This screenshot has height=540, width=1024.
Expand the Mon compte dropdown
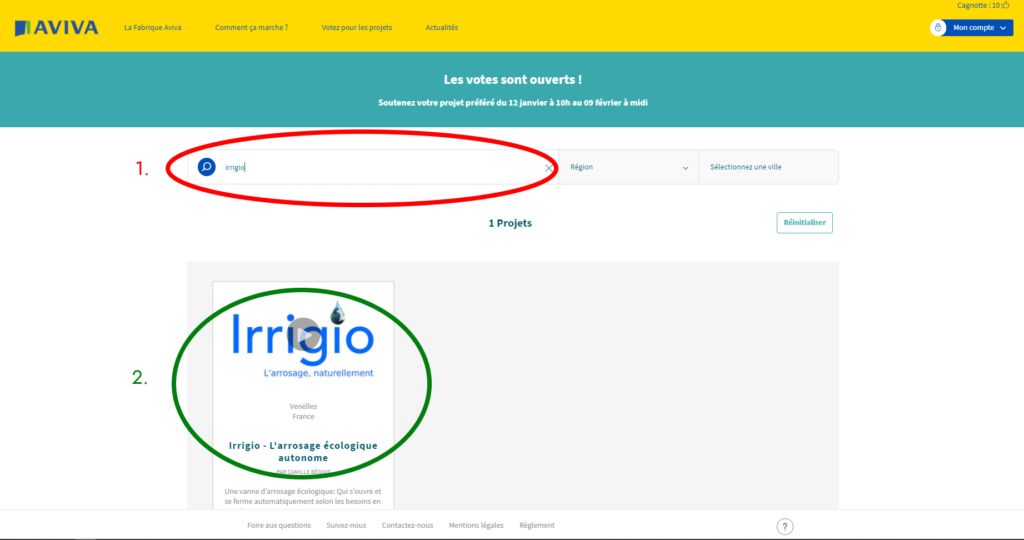[x=978, y=27]
